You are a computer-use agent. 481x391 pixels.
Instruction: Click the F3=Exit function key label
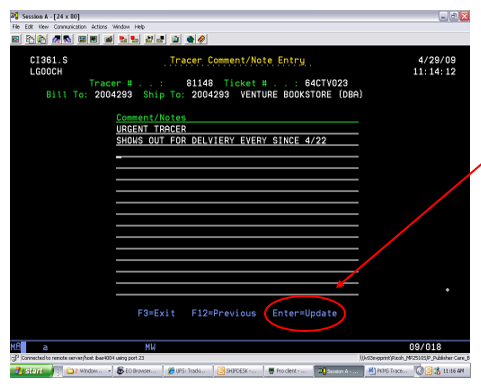pyautogui.click(x=156, y=313)
